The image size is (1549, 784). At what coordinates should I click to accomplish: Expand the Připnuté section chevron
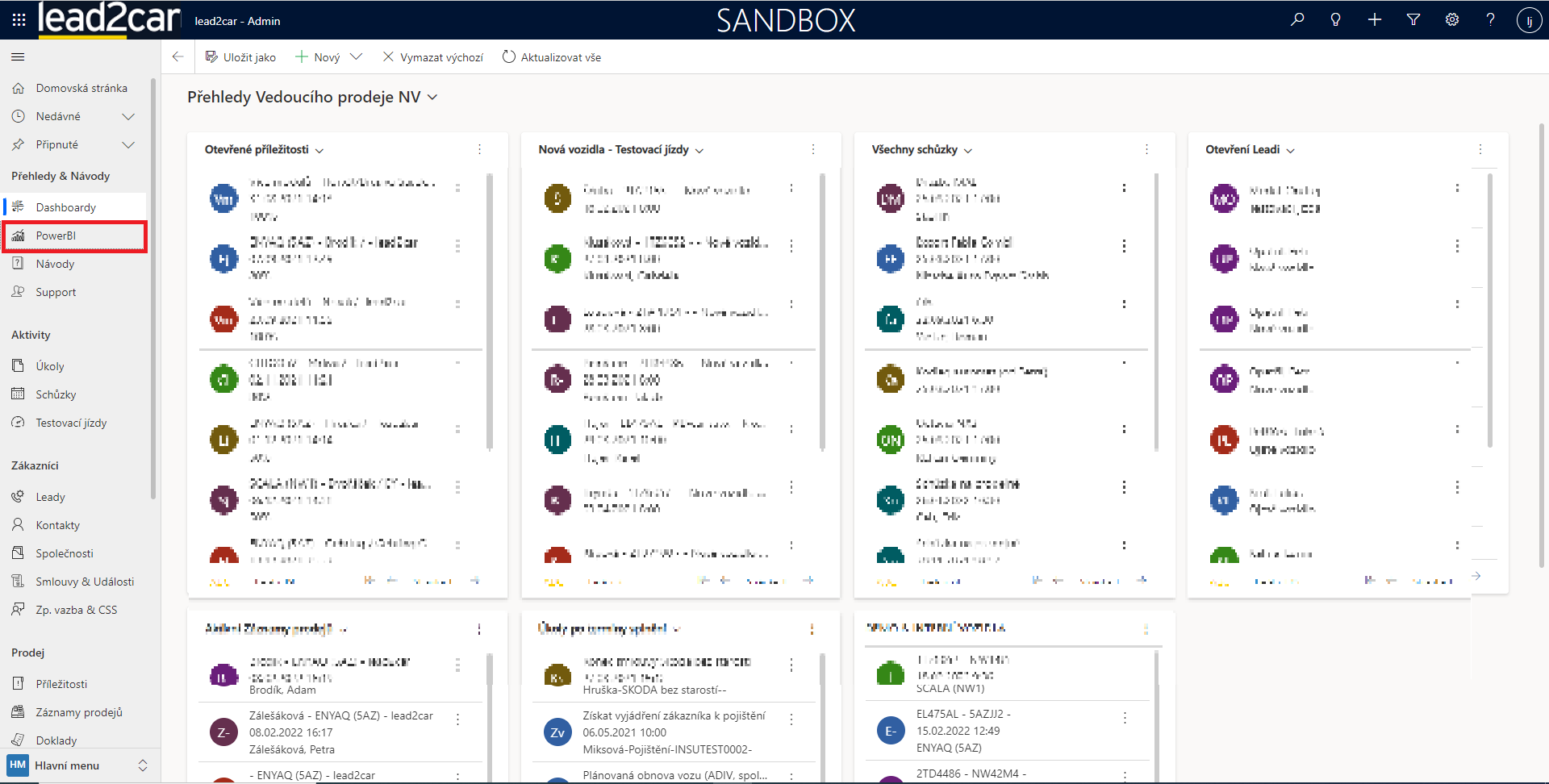tap(127, 145)
